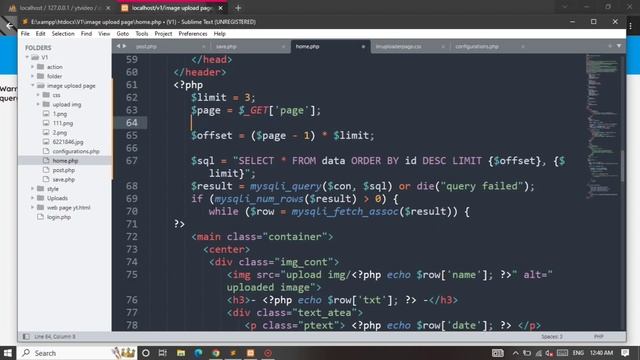The height and width of the screenshot is (360, 640).
Task: Click the tab scroll left arrow
Action: tap(118, 46)
